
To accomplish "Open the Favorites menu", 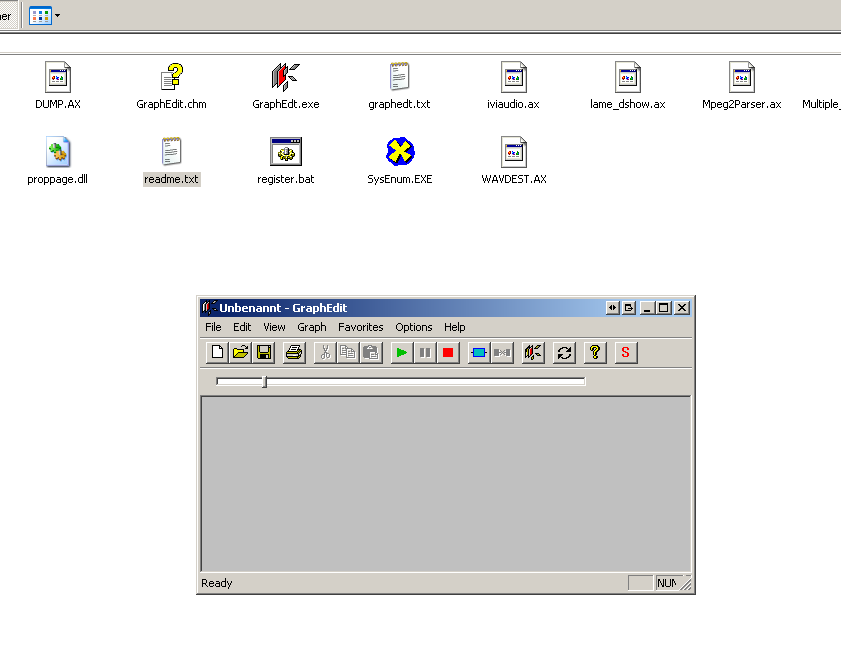I will [360, 327].
